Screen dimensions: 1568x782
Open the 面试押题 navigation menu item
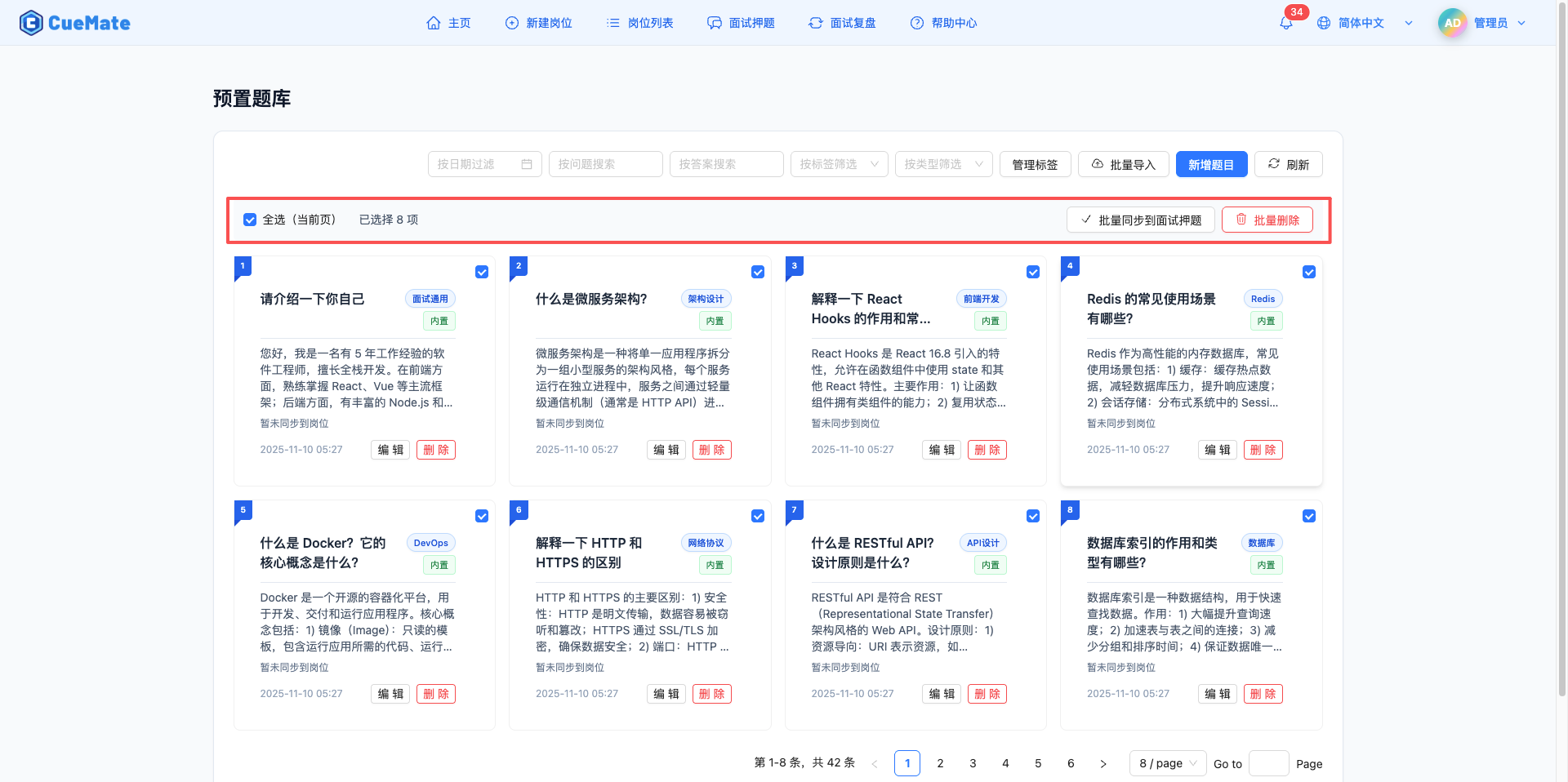(741, 23)
